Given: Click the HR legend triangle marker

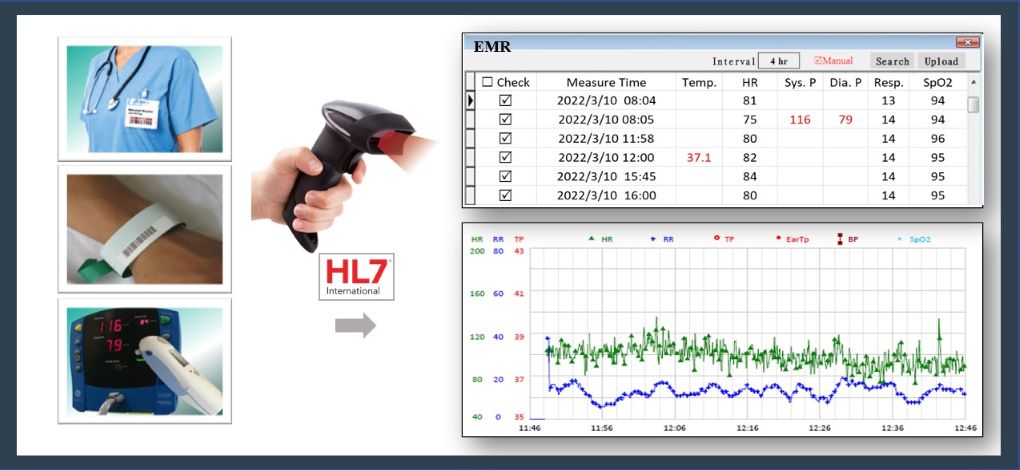Looking at the screenshot, I should [x=591, y=240].
